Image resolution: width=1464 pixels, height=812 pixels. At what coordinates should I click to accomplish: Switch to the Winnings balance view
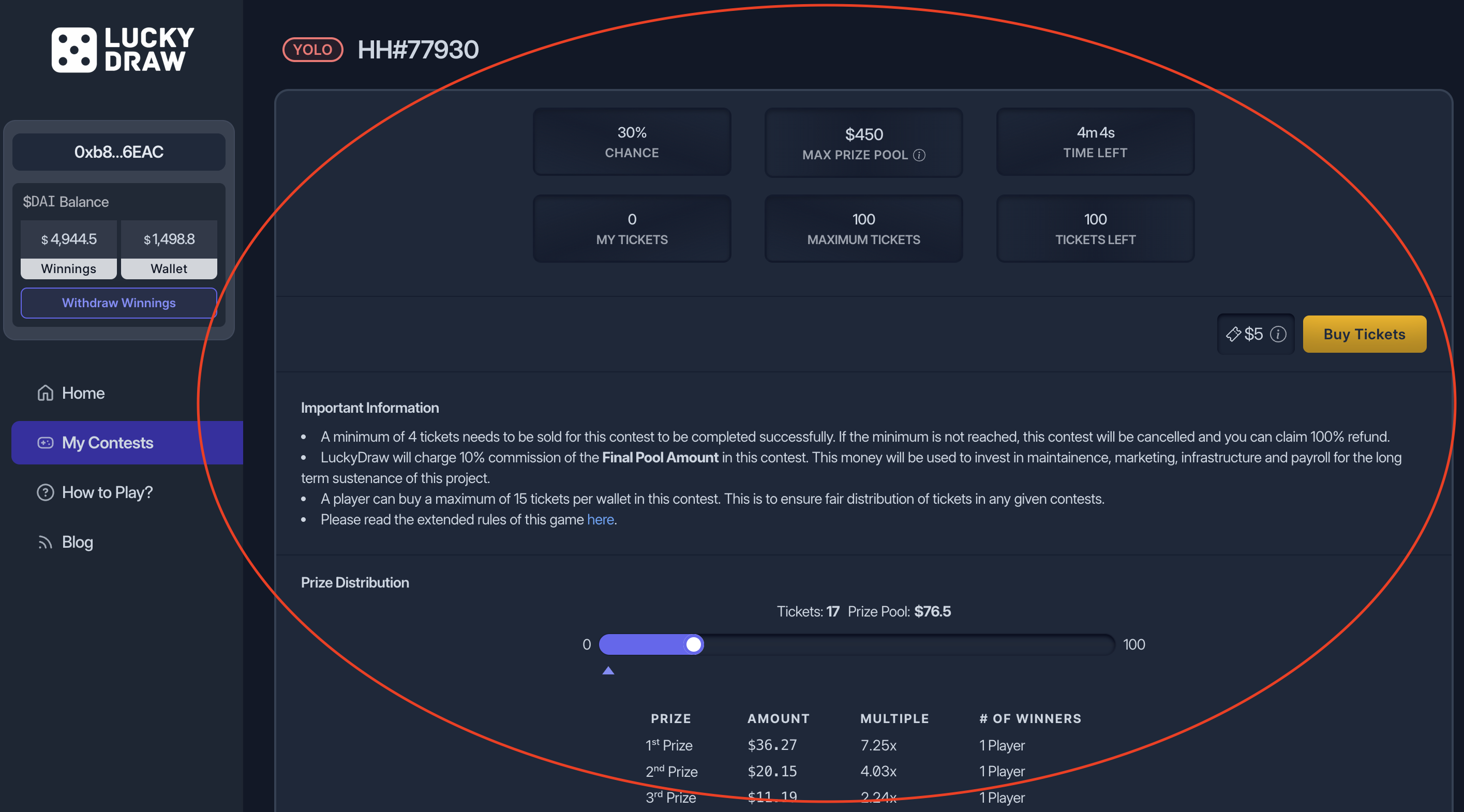pos(68,268)
